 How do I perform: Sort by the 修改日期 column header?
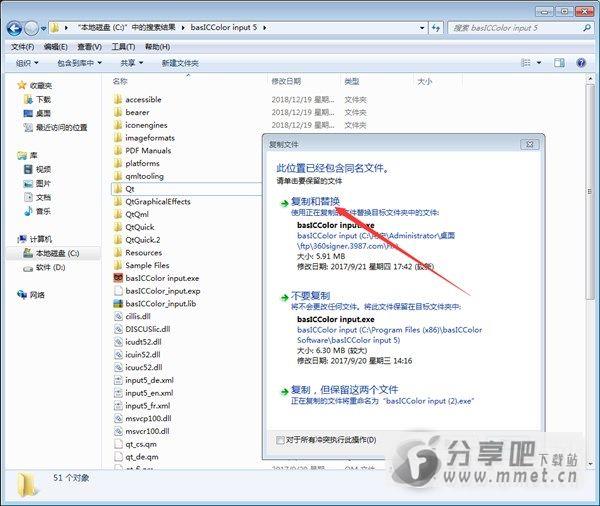point(286,81)
